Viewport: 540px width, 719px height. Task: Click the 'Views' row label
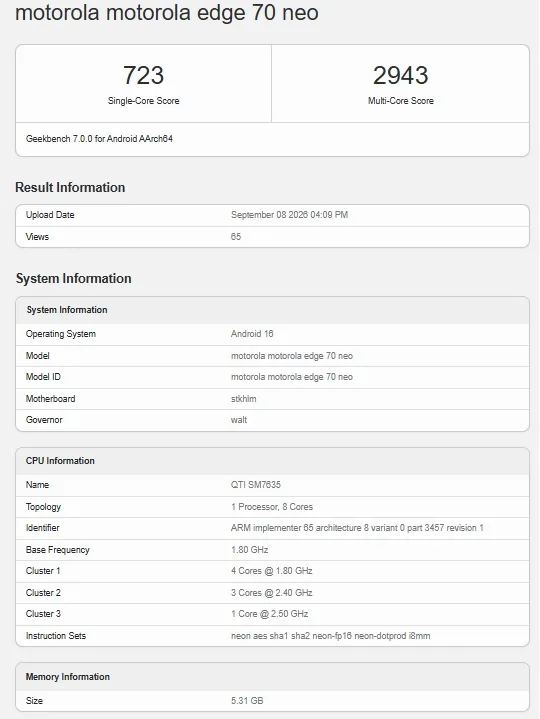click(37, 237)
